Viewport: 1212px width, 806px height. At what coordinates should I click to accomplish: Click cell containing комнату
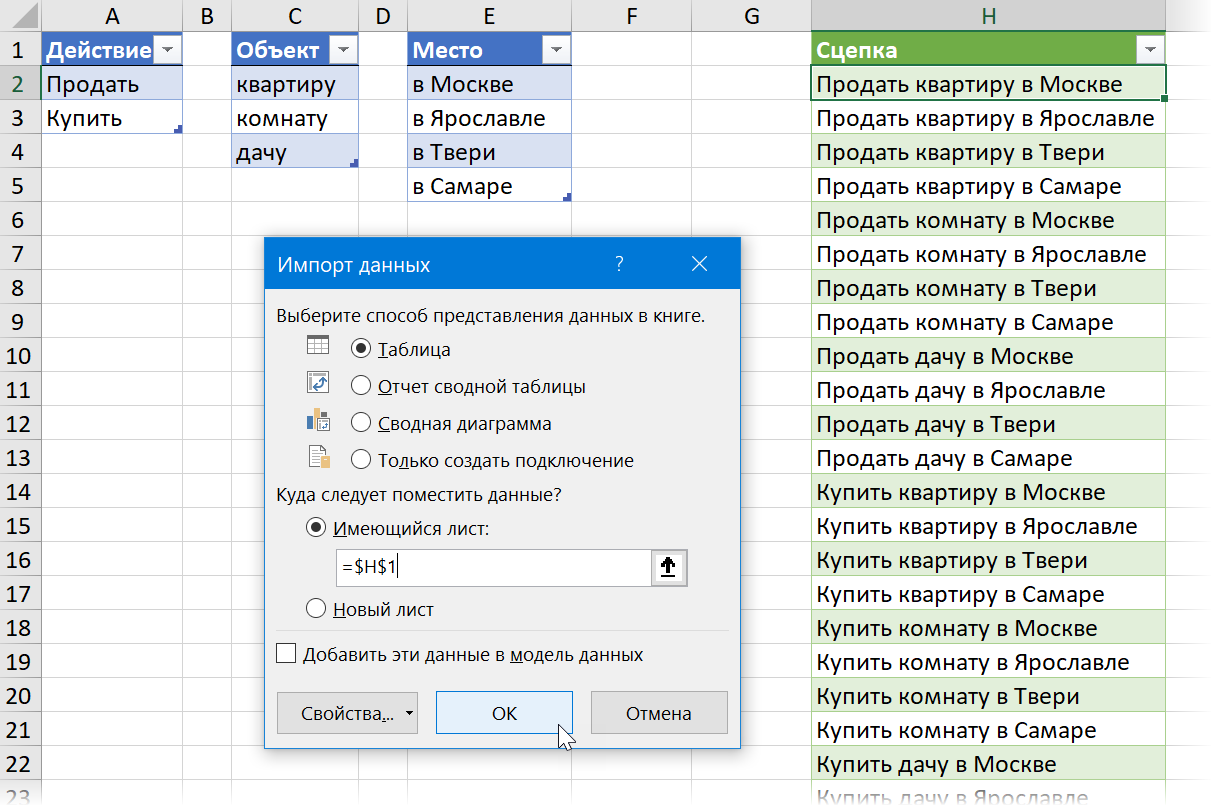coord(295,118)
